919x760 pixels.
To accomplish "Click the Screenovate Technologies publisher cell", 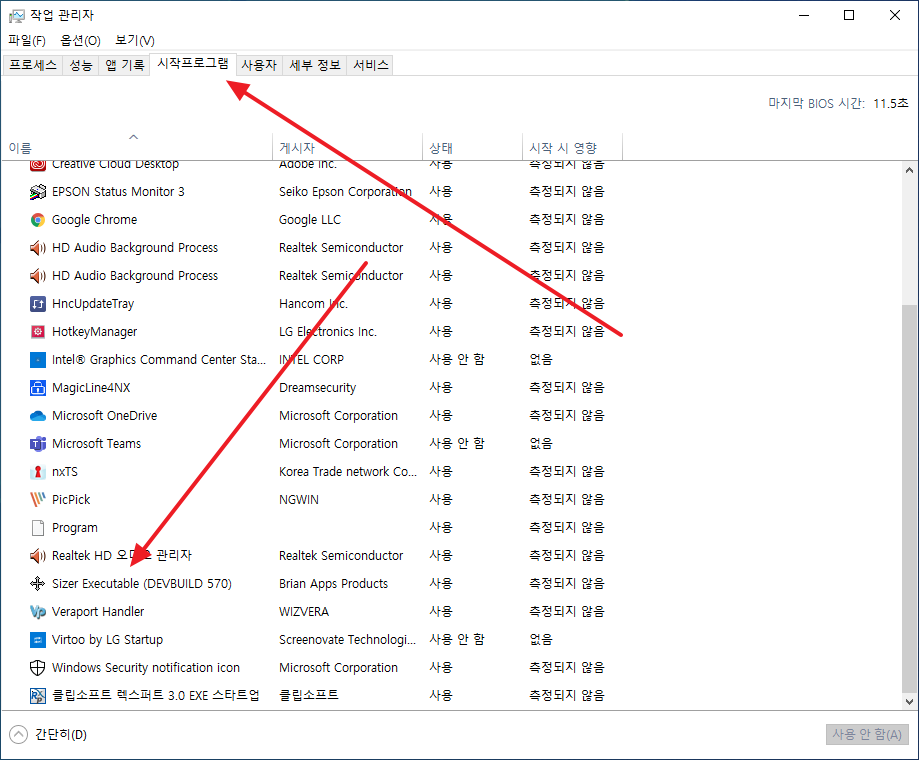I will pyautogui.click(x=348, y=640).
